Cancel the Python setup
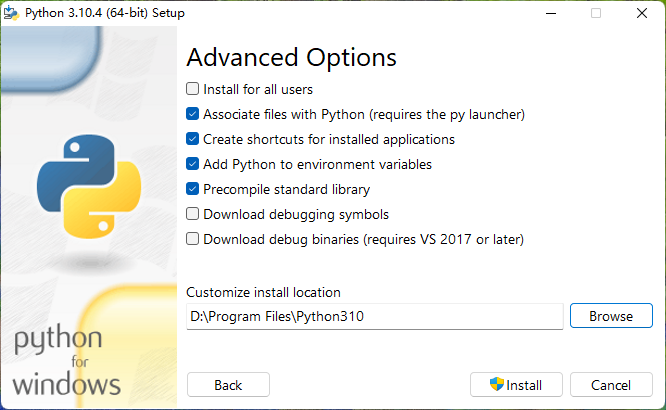Viewport: 666px width, 410px height. pyautogui.click(x=611, y=385)
